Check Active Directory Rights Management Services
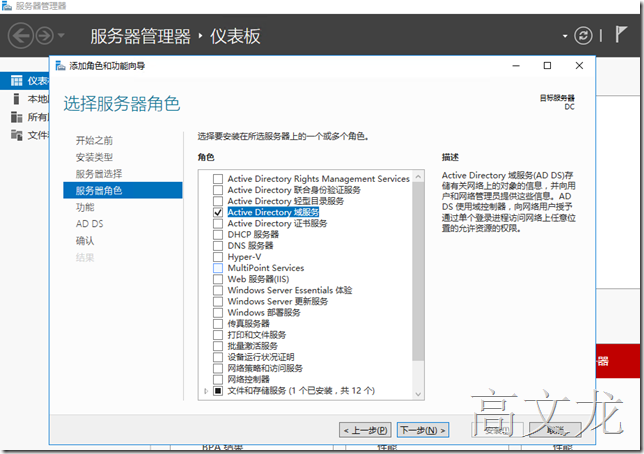 pyautogui.click(x=218, y=179)
